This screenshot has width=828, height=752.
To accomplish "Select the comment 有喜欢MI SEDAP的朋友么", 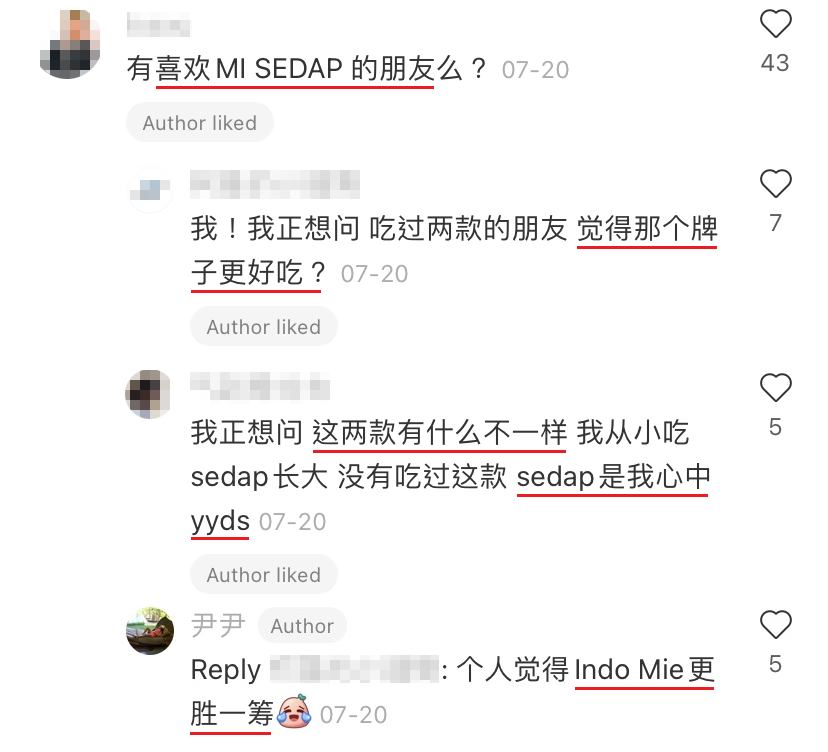I will (x=307, y=69).
